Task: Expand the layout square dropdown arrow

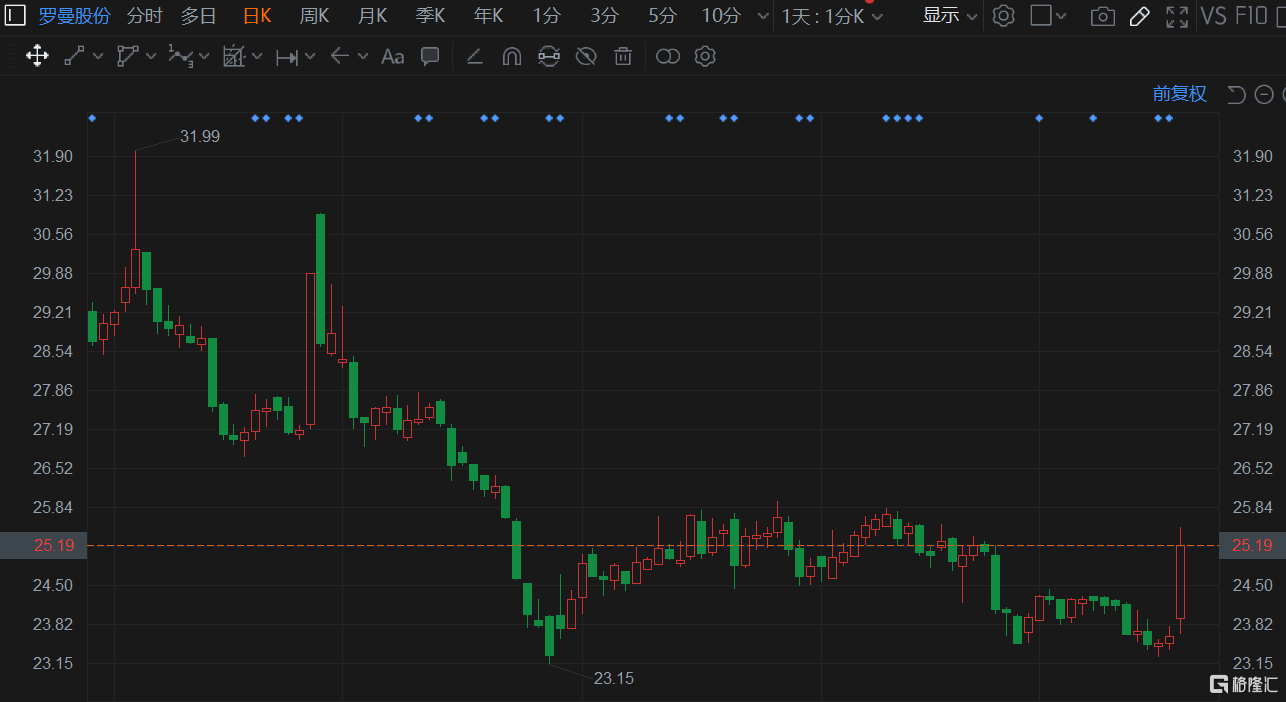Action: click(1061, 16)
